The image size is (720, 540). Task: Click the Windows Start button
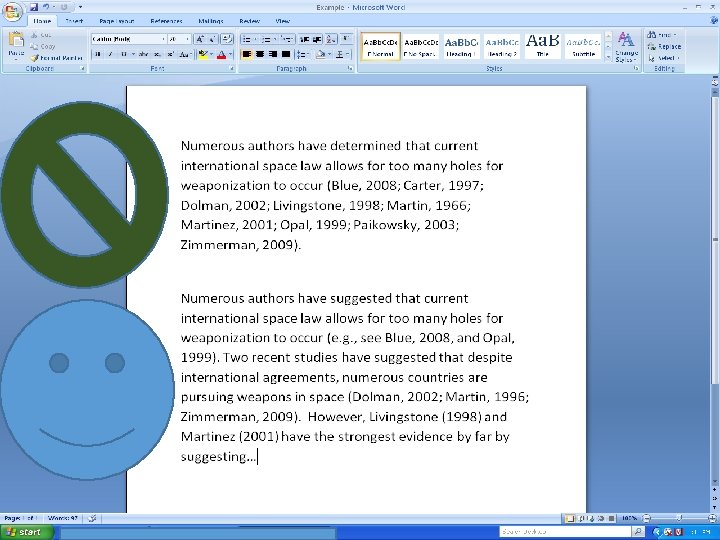(x=27, y=532)
